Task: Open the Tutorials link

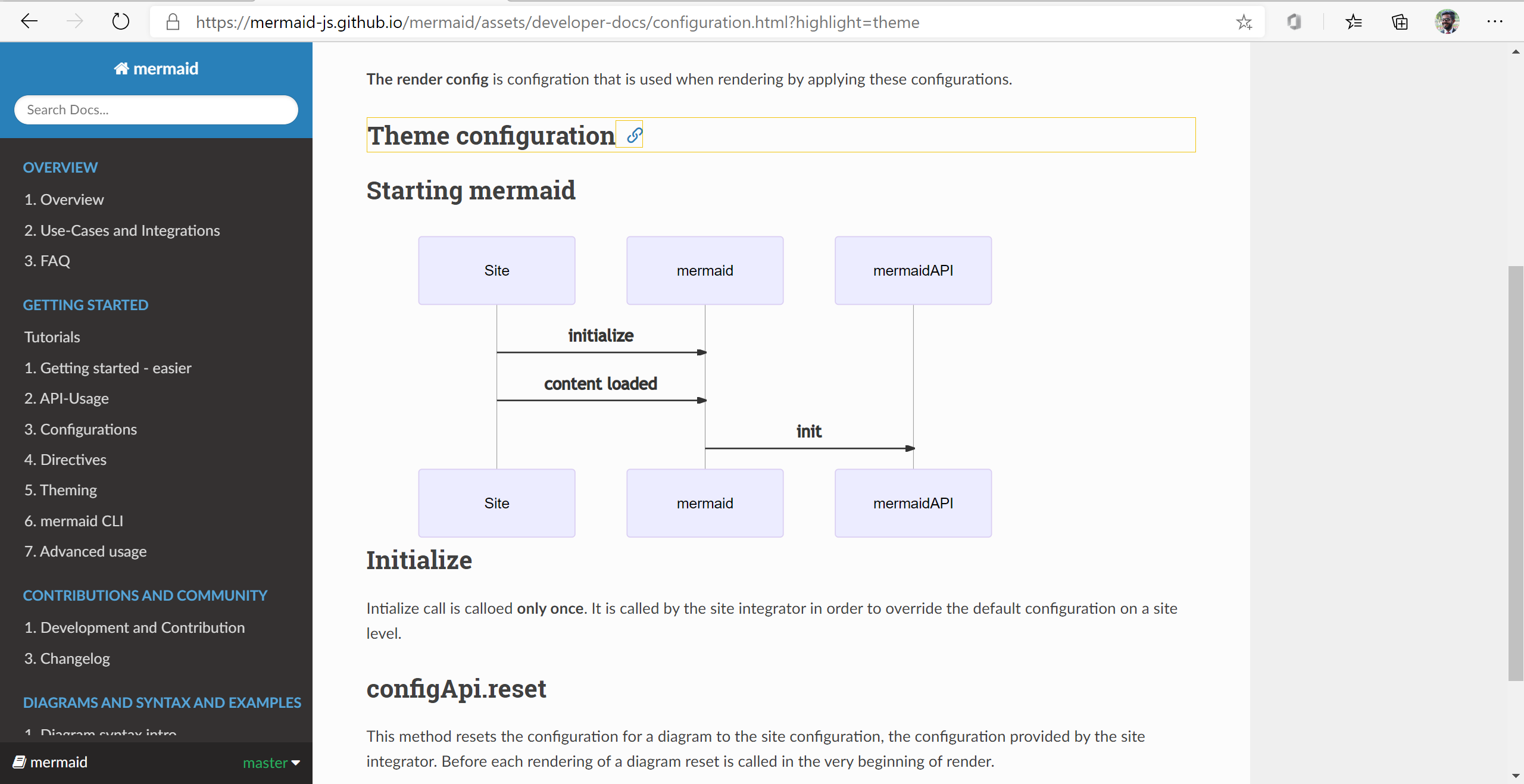Action: pos(52,336)
